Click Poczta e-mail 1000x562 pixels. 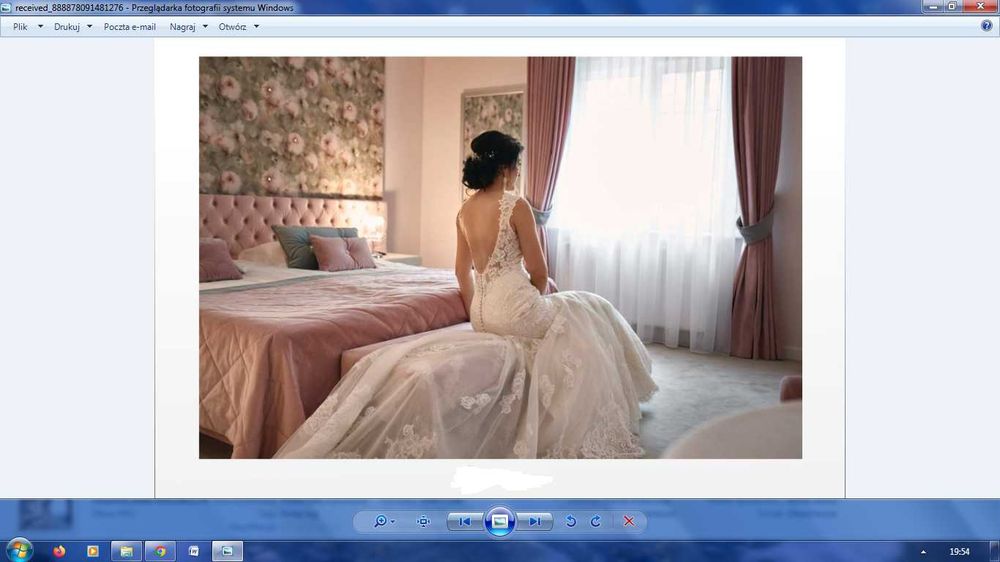tap(129, 27)
